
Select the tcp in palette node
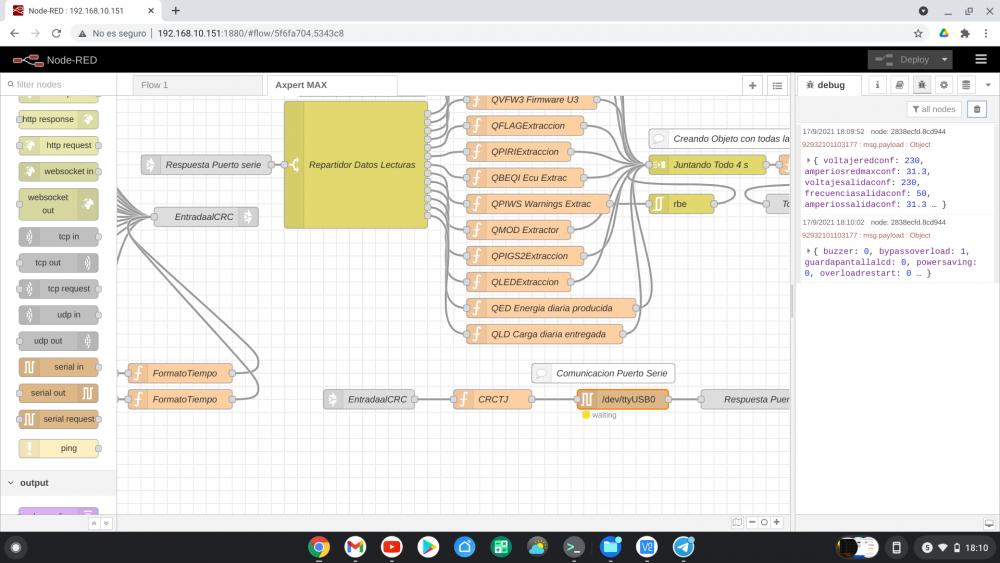tap(59, 237)
